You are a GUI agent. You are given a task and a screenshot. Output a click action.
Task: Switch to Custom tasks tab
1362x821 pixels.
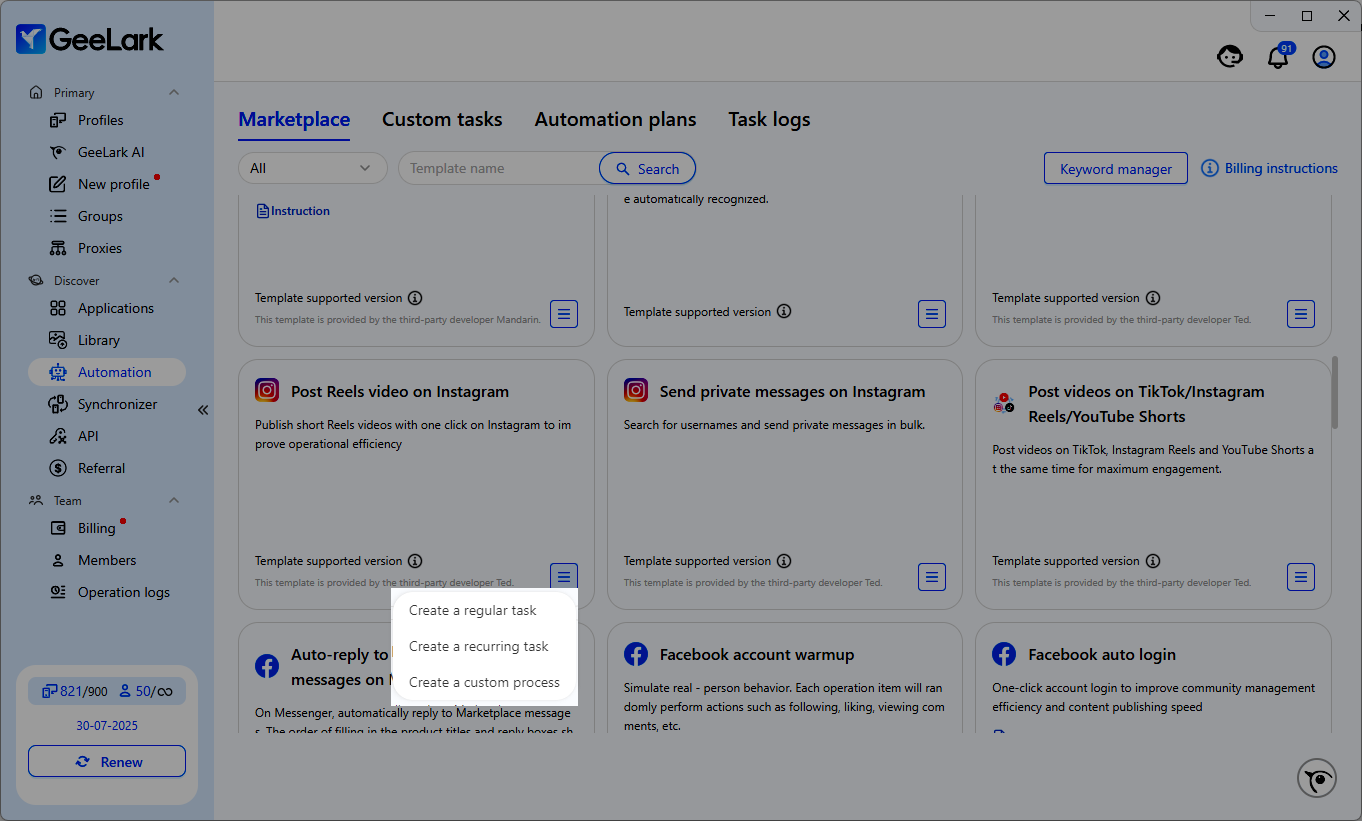pyautogui.click(x=442, y=119)
